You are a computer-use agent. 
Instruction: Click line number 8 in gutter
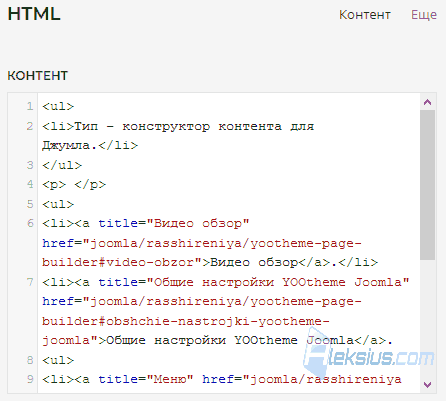(x=30, y=360)
